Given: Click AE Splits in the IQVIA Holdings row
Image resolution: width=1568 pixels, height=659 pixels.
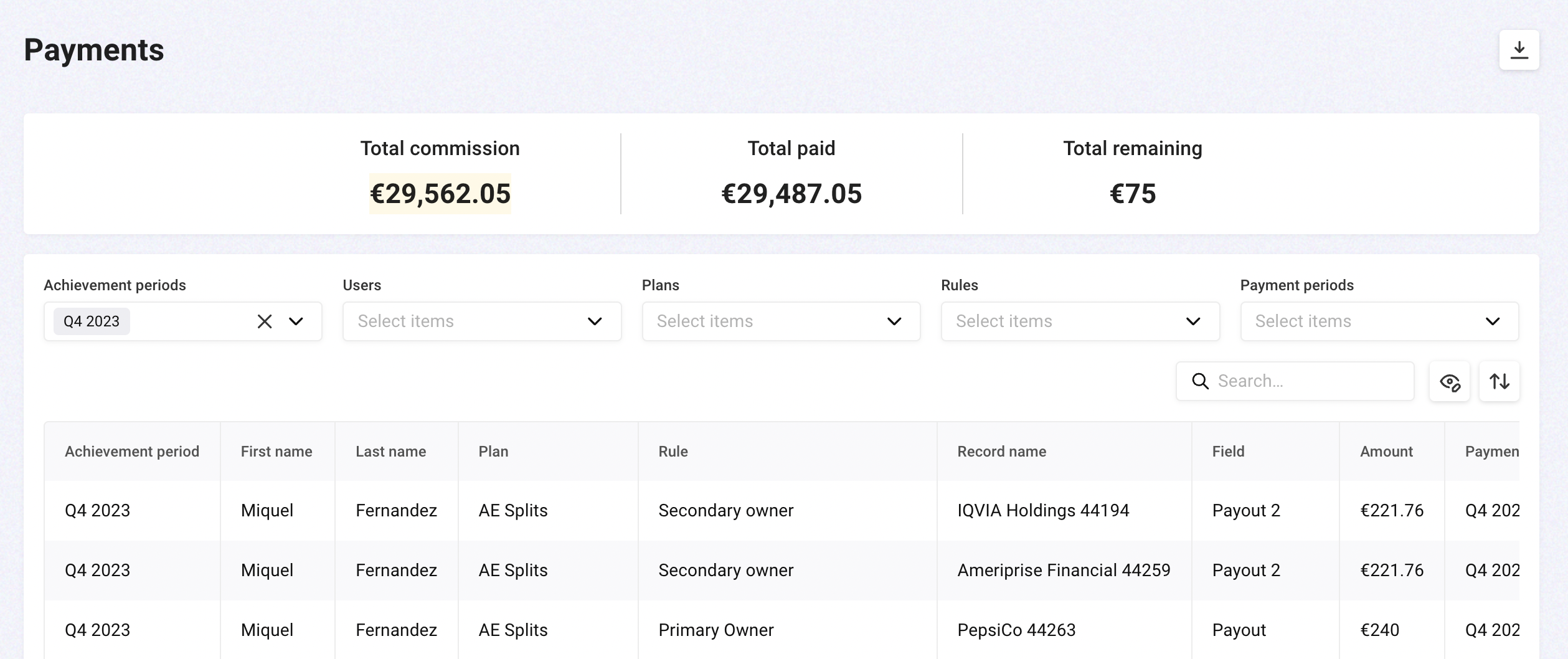Looking at the screenshot, I should coord(513,511).
